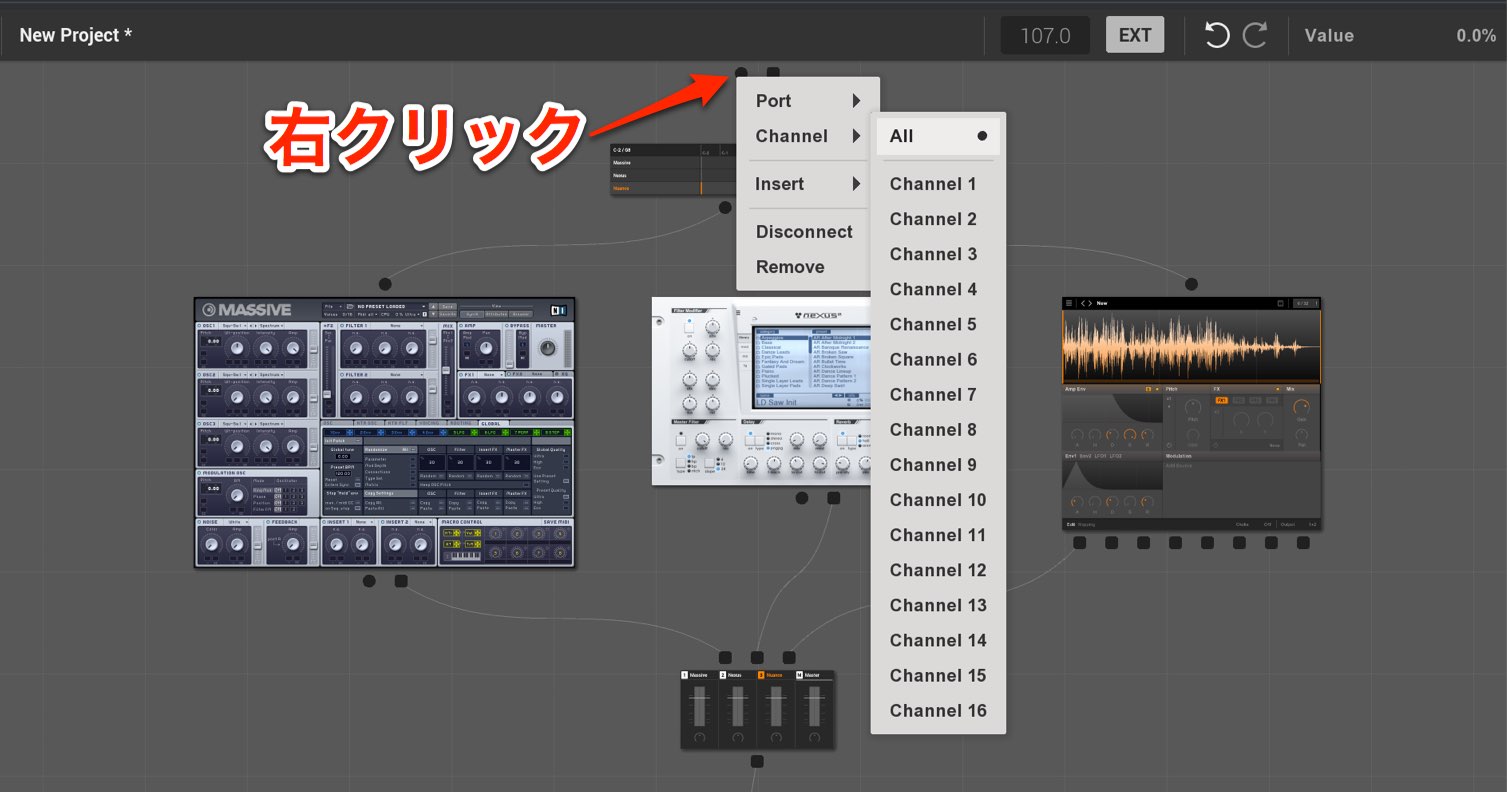The image size is (1508, 792).
Task: Set MIDI routing to Channel 12
Action: pos(938,570)
